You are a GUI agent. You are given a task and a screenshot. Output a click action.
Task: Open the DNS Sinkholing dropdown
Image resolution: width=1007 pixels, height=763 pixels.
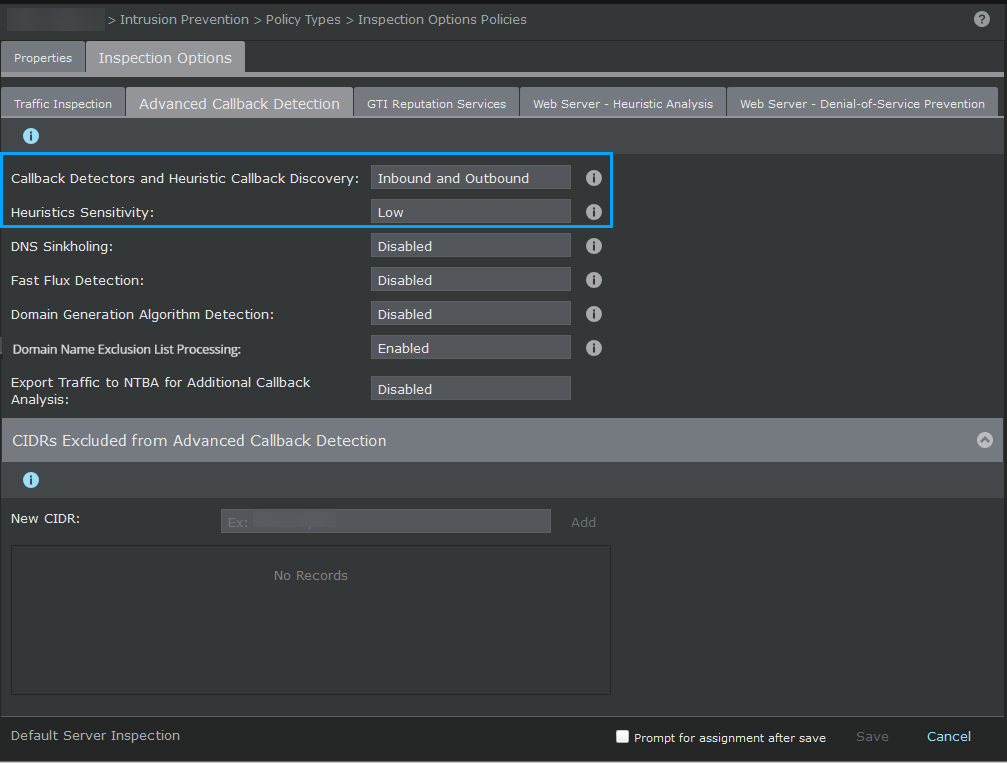tap(471, 245)
